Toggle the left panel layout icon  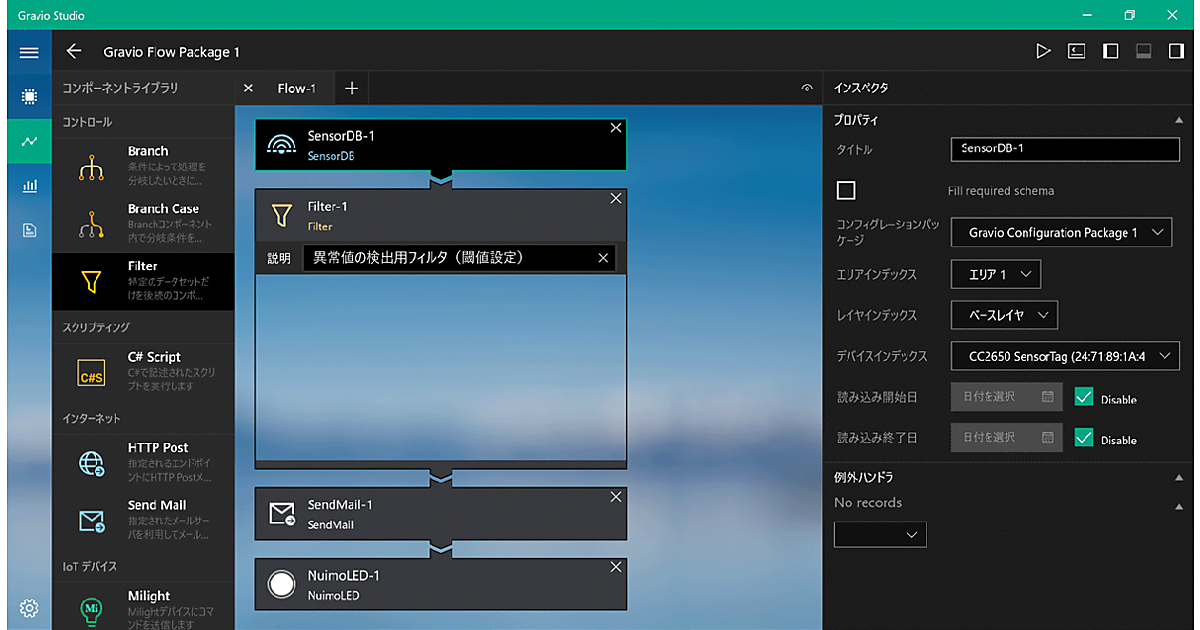[x=1110, y=51]
